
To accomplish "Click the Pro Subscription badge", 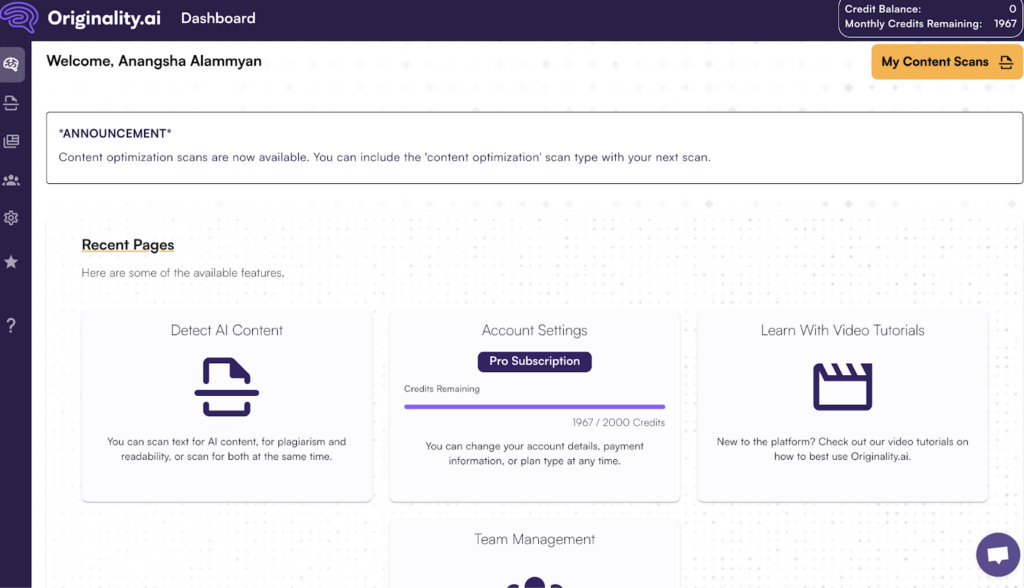I will pos(534,361).
